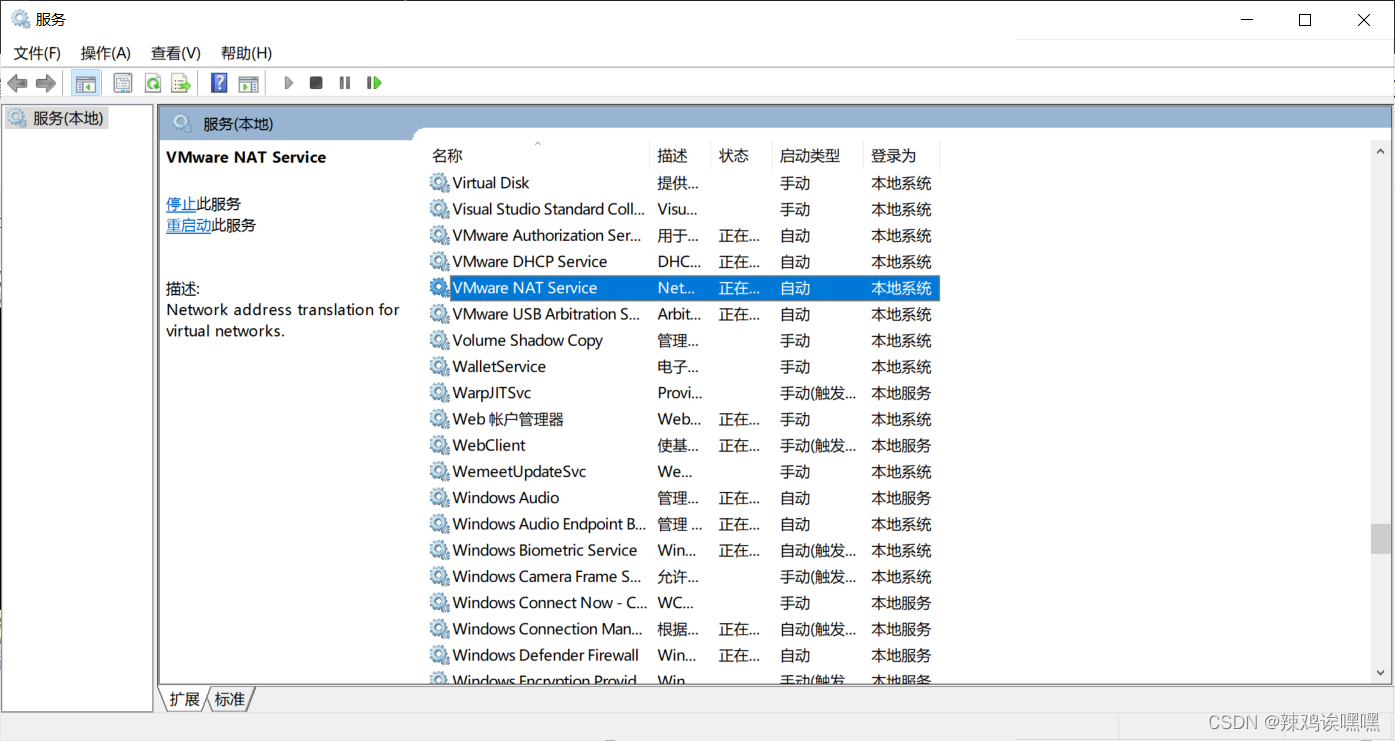Select Windows Connection Man... service
The height and width of the screenshot is (741, 1395).
point(684,629)
